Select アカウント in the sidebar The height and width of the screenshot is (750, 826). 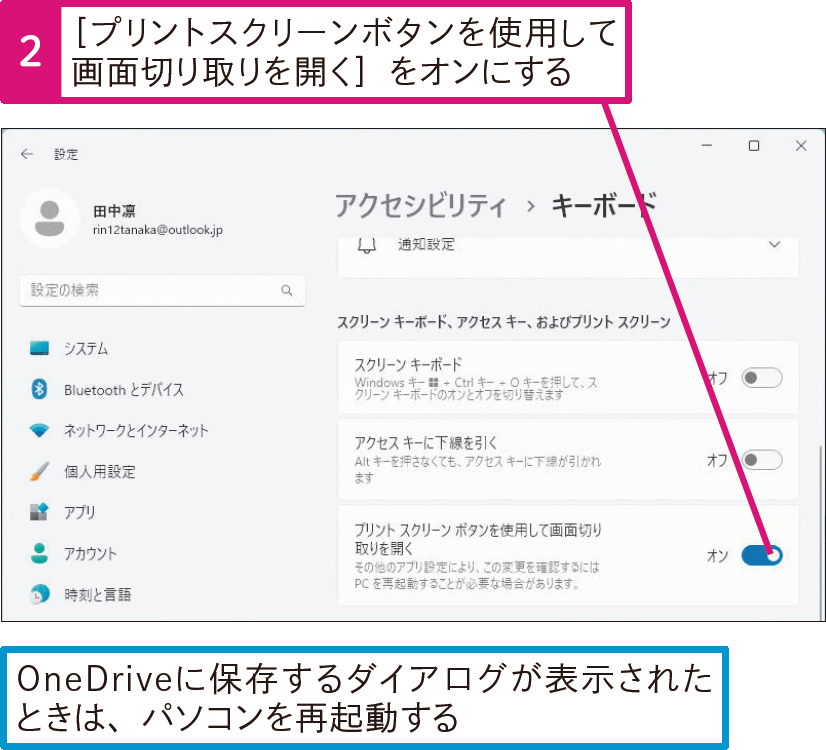tap(91, 553)
